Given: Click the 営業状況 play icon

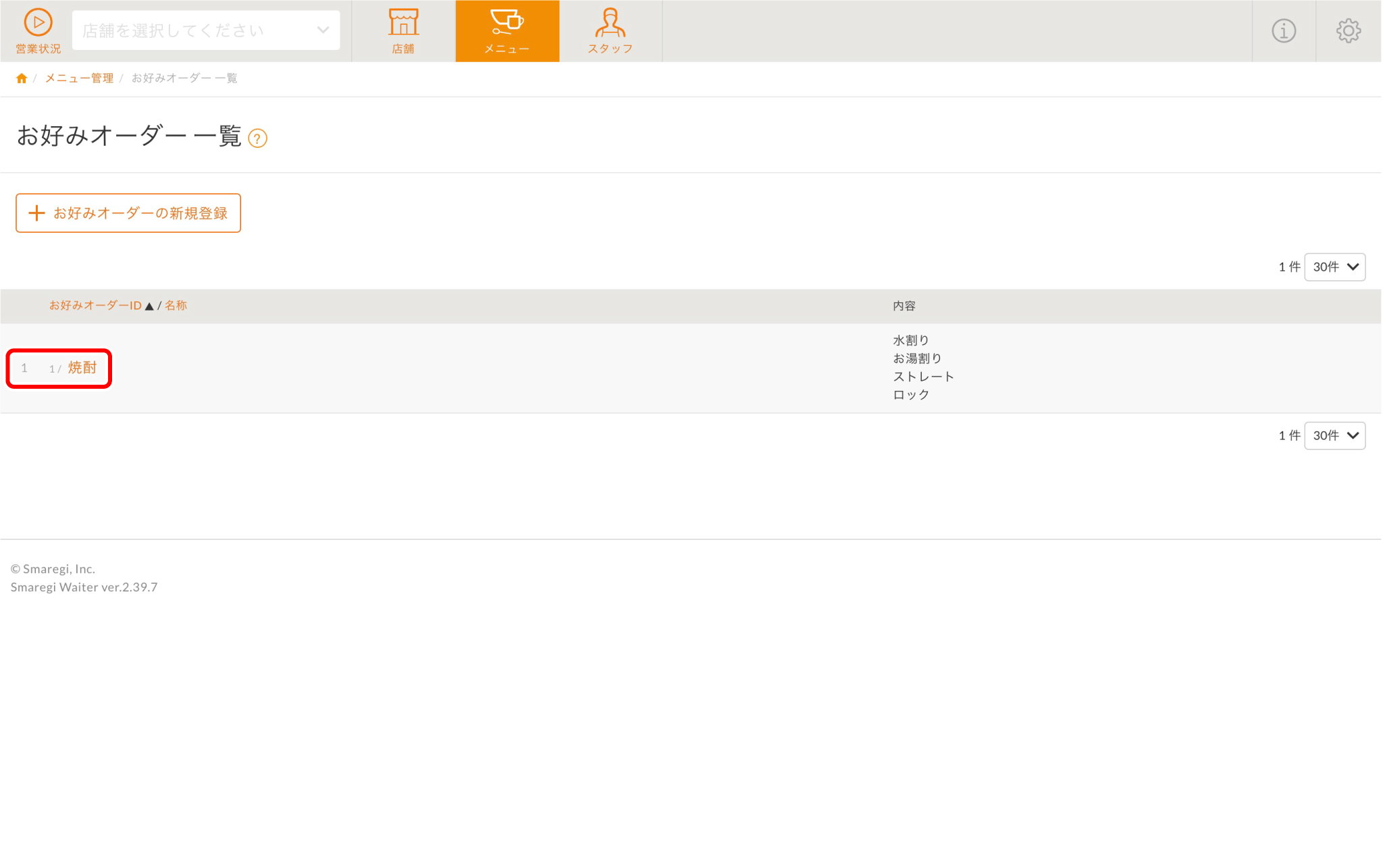Looking at the screenshot, I should click(38, 23).
